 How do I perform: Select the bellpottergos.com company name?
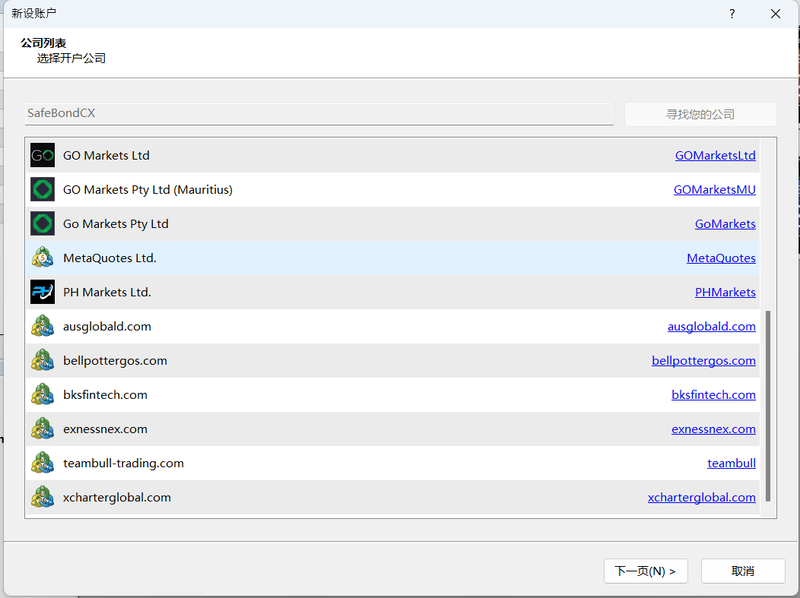115,361
